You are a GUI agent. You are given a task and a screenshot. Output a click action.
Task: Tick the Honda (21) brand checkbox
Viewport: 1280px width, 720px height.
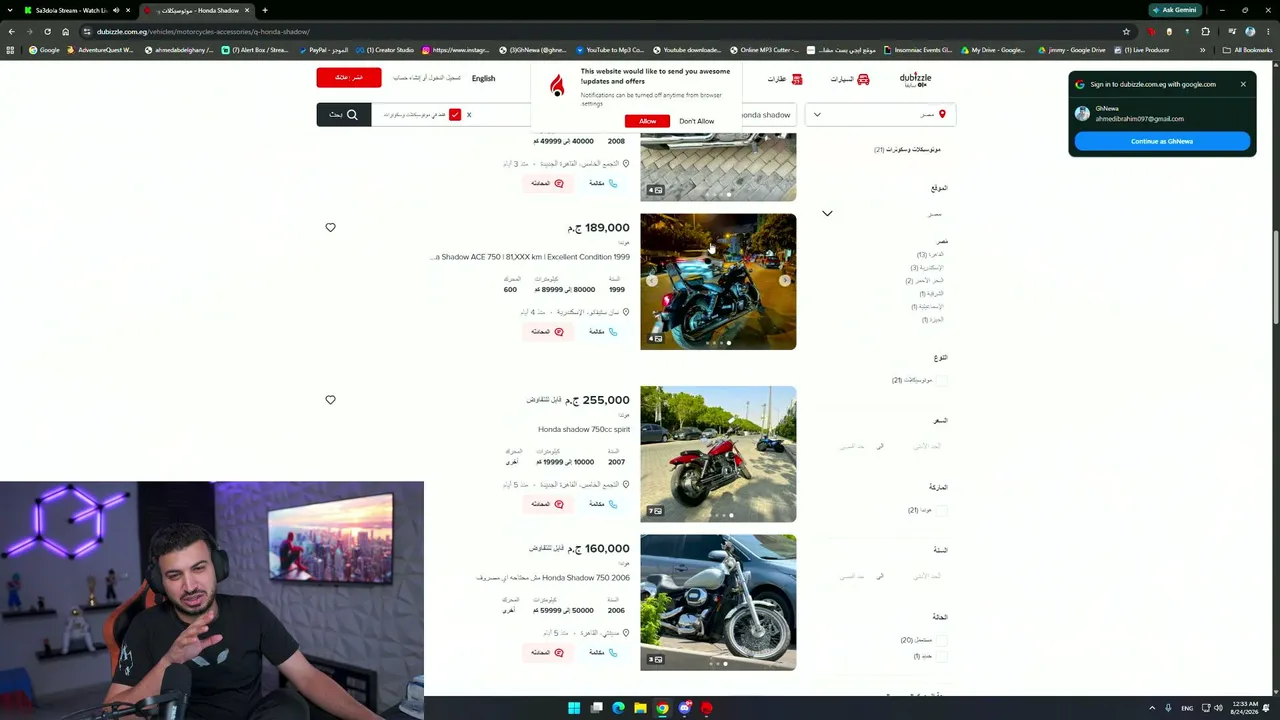coord(941,511)
